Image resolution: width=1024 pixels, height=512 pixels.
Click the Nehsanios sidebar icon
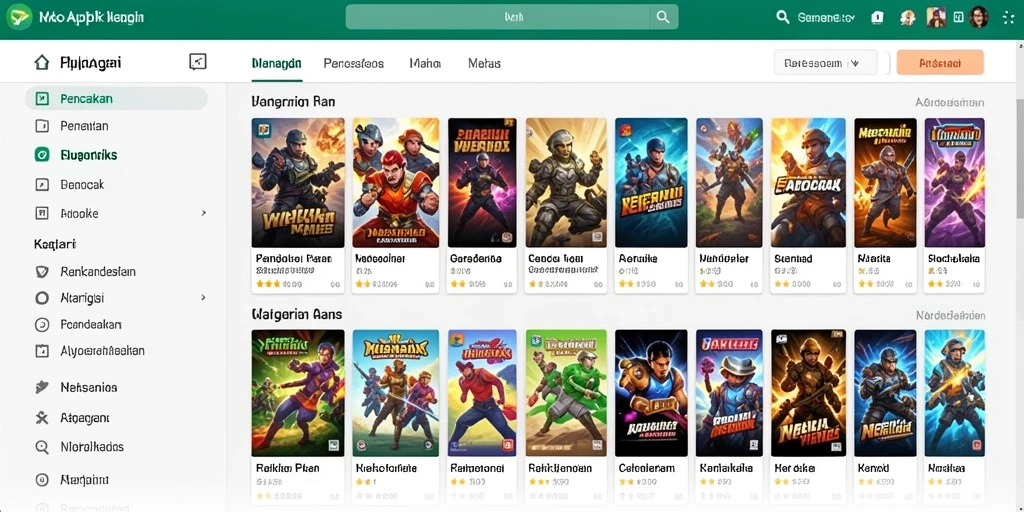coord(42,387)
